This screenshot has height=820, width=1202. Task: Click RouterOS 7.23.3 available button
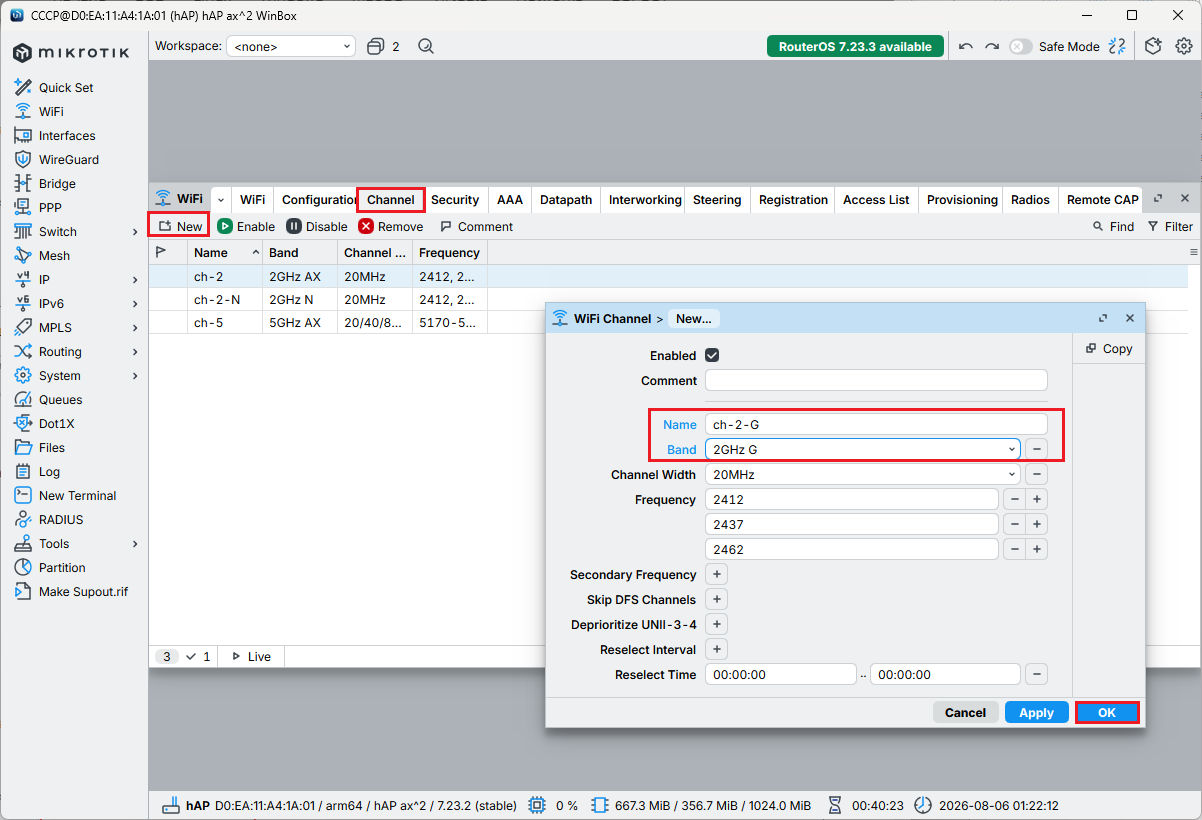(855, 46)
